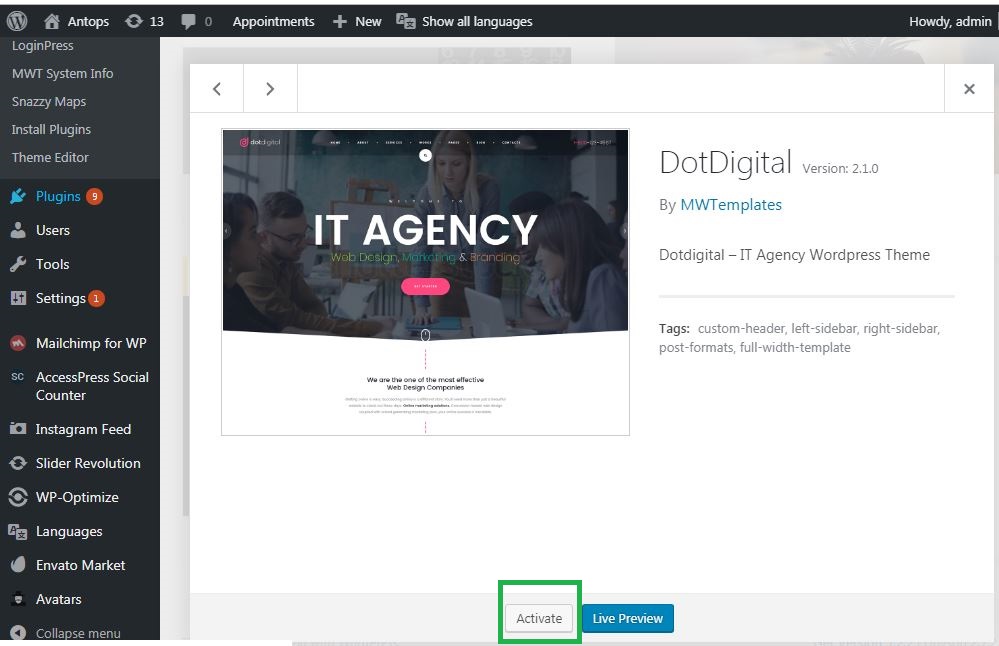Open MWT System Info
The width and height of the screenshot is (999, 646).
click(62, 73)
